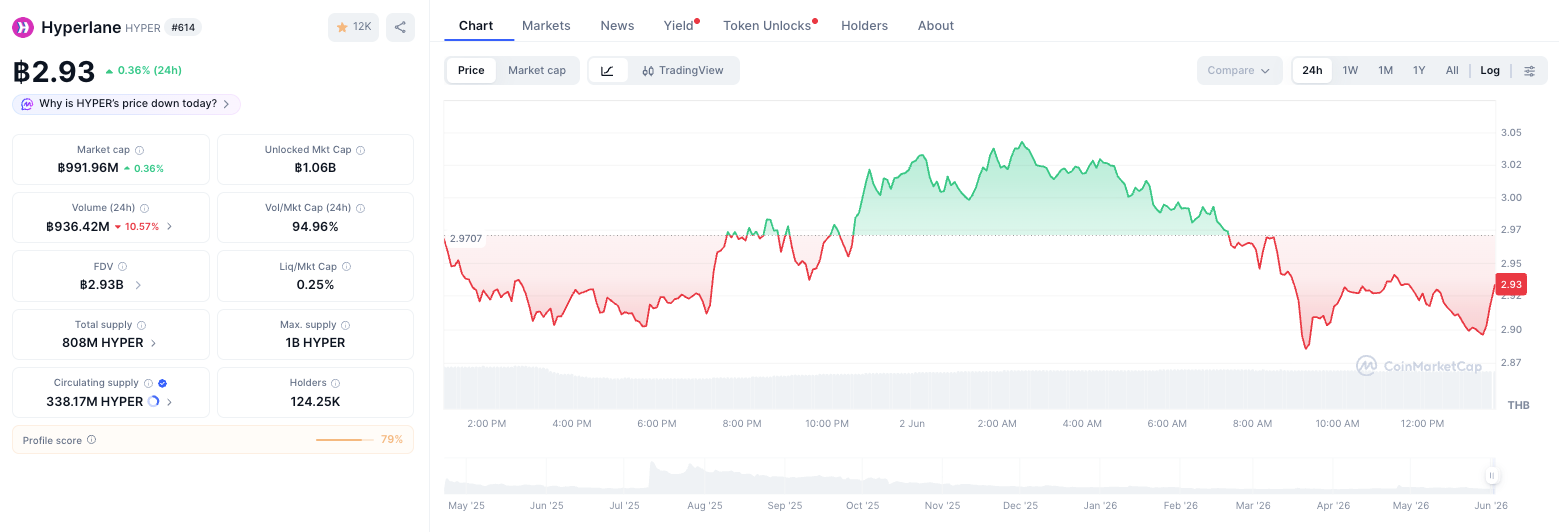Select the 1W time range

[x=1350, y=70]
